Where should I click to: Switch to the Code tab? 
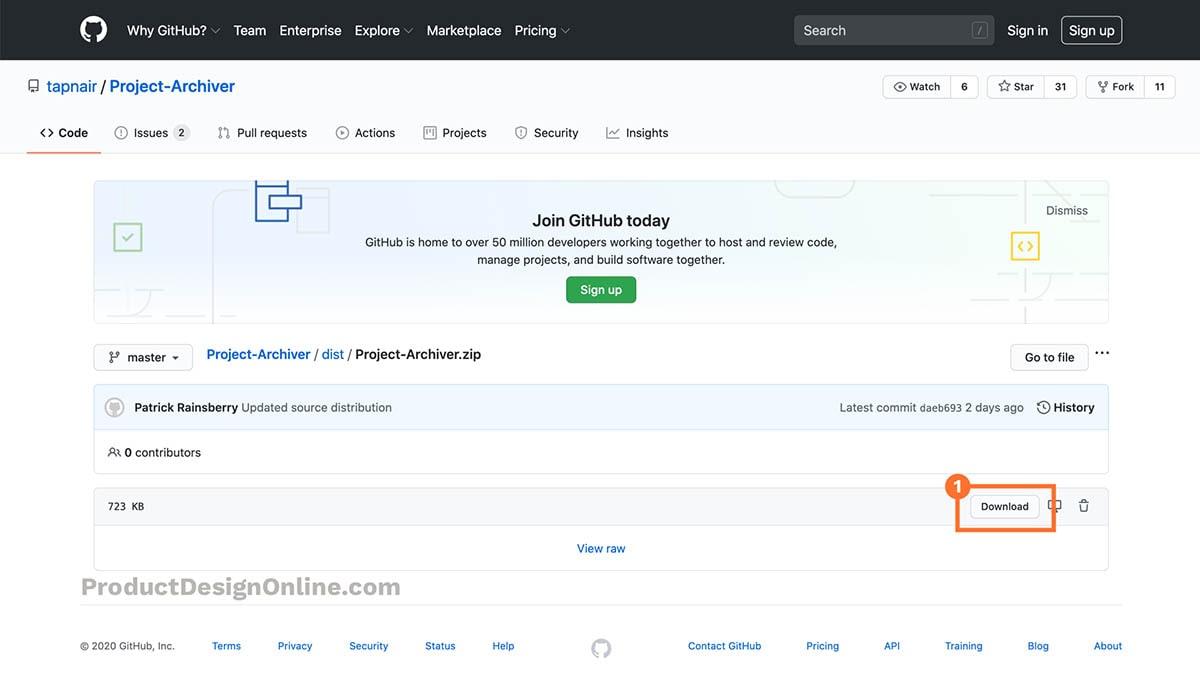64,133
